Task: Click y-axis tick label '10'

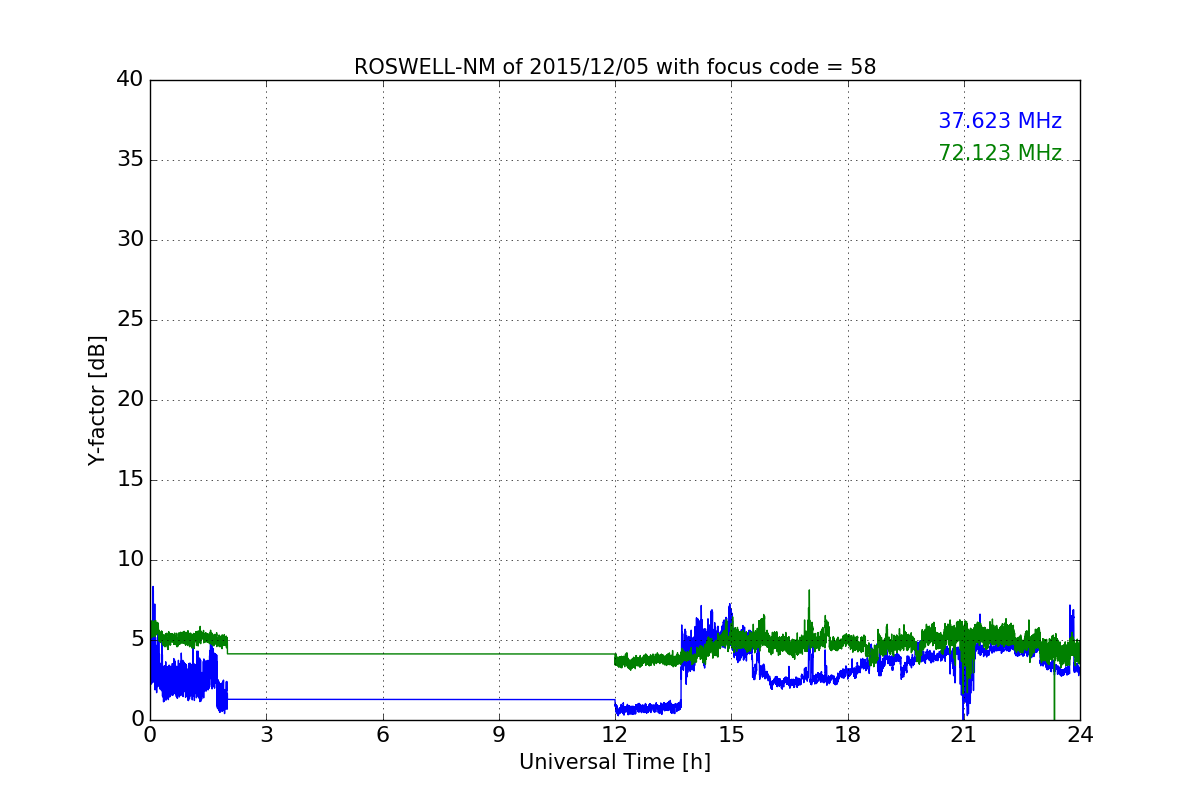Action: [x=131, y=560]
